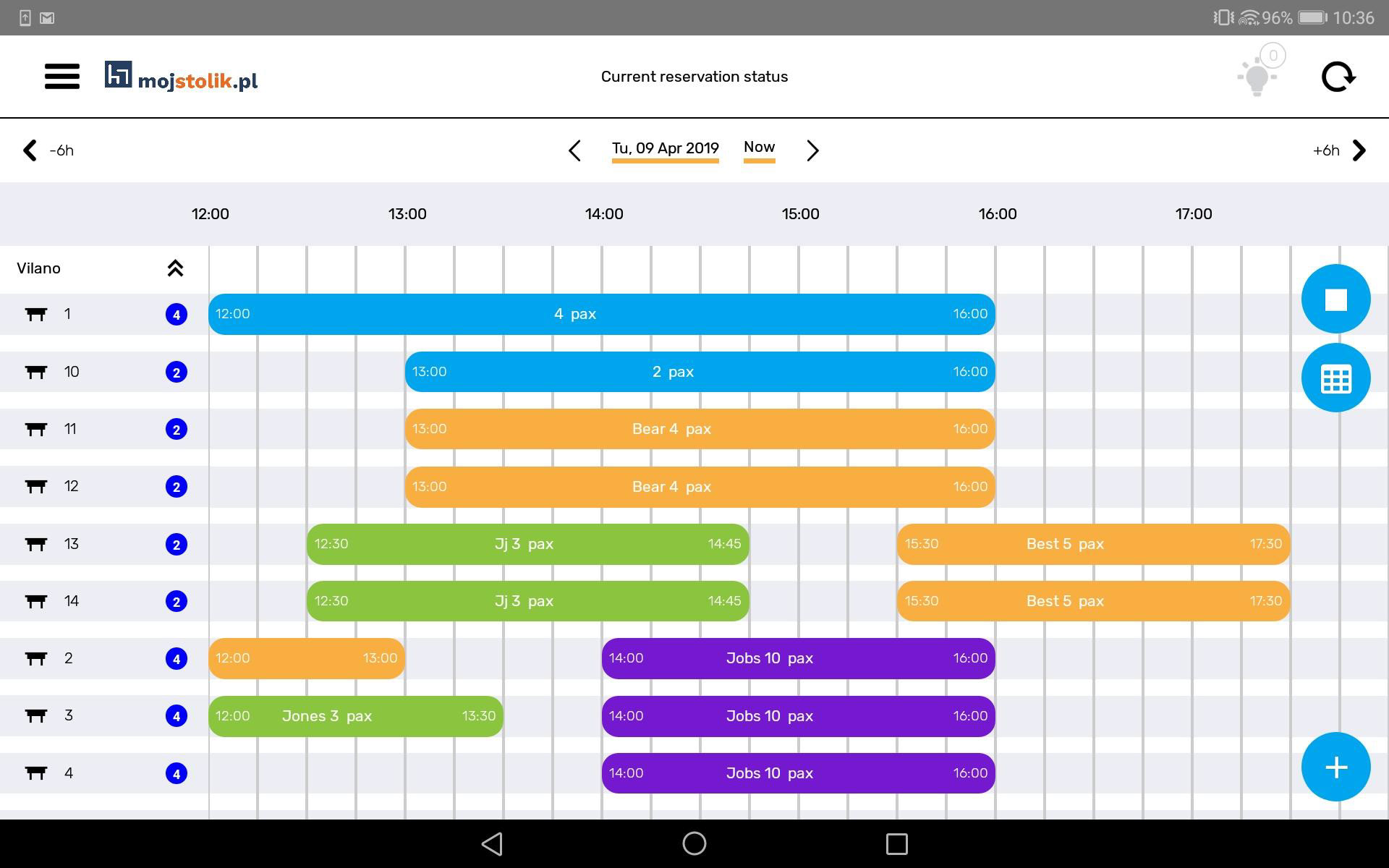Click the mojstolik.pl logo
1389x868 pixels.
[x=181, y=76]
